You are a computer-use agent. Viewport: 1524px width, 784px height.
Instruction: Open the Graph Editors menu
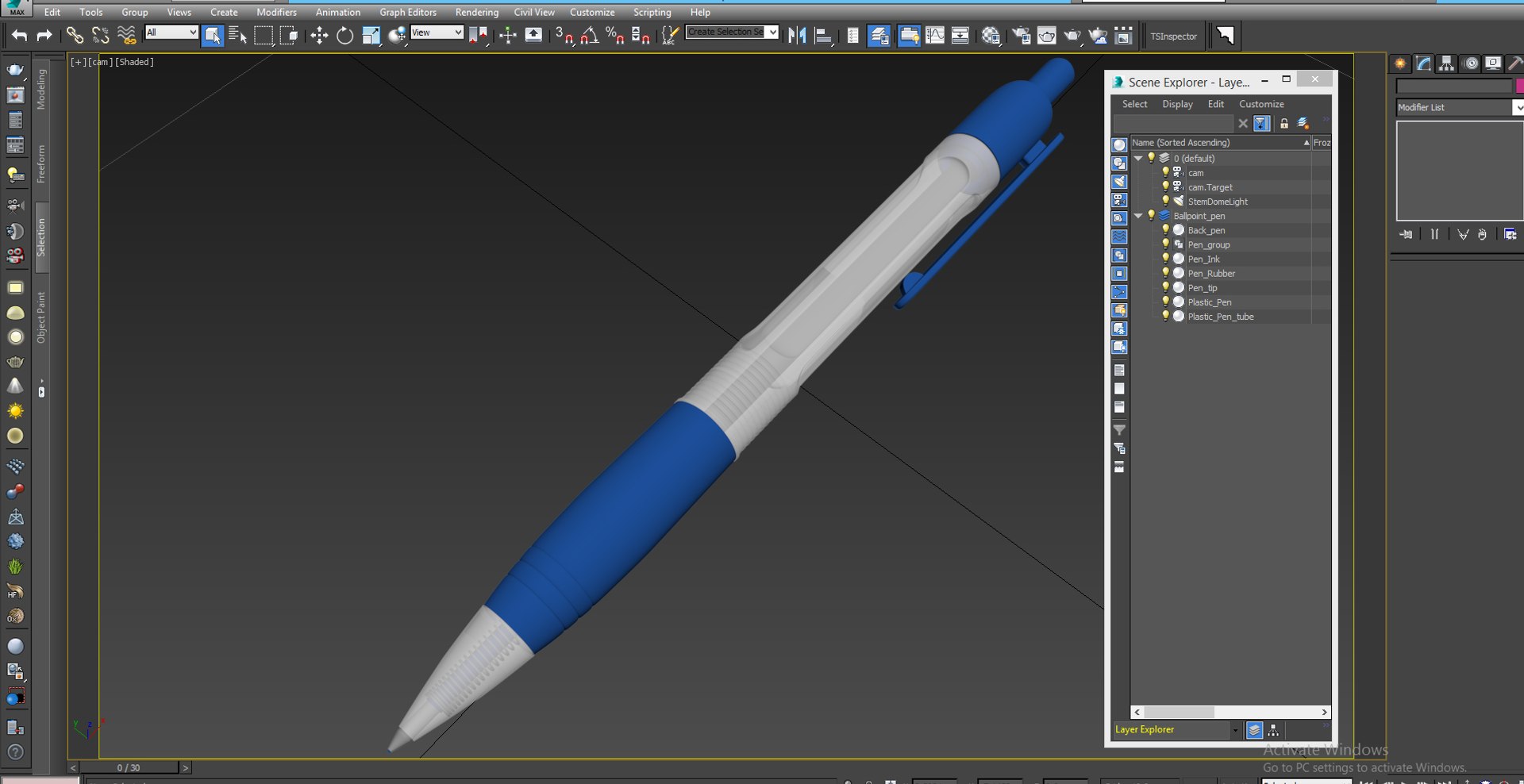408,12
